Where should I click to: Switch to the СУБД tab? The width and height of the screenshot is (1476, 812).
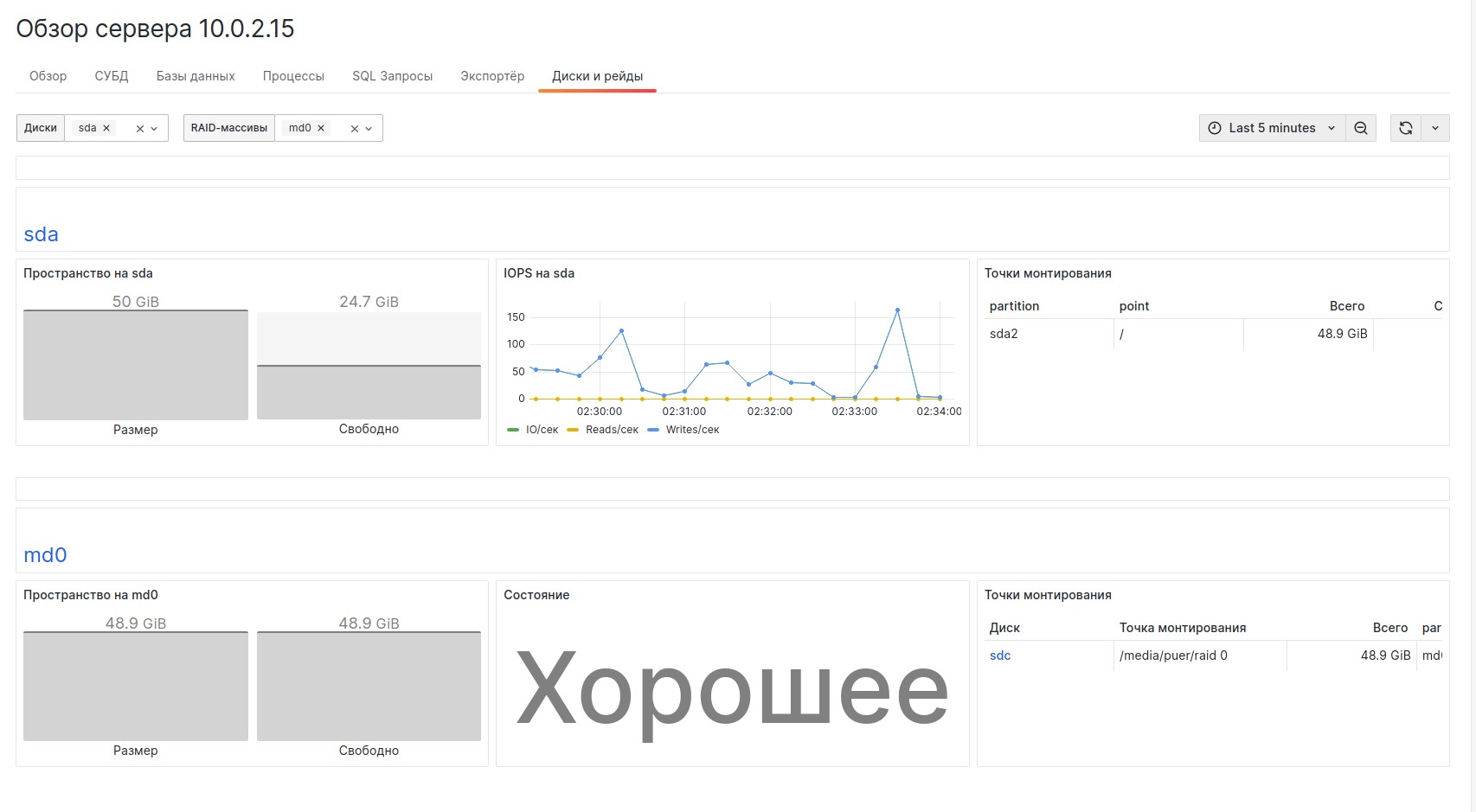click(x=112, y=76)
